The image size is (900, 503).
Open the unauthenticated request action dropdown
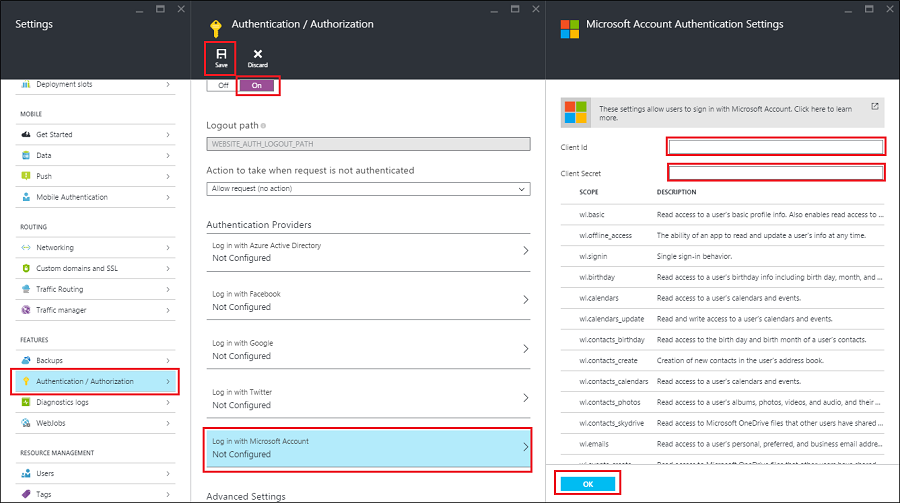pos(368,189)
